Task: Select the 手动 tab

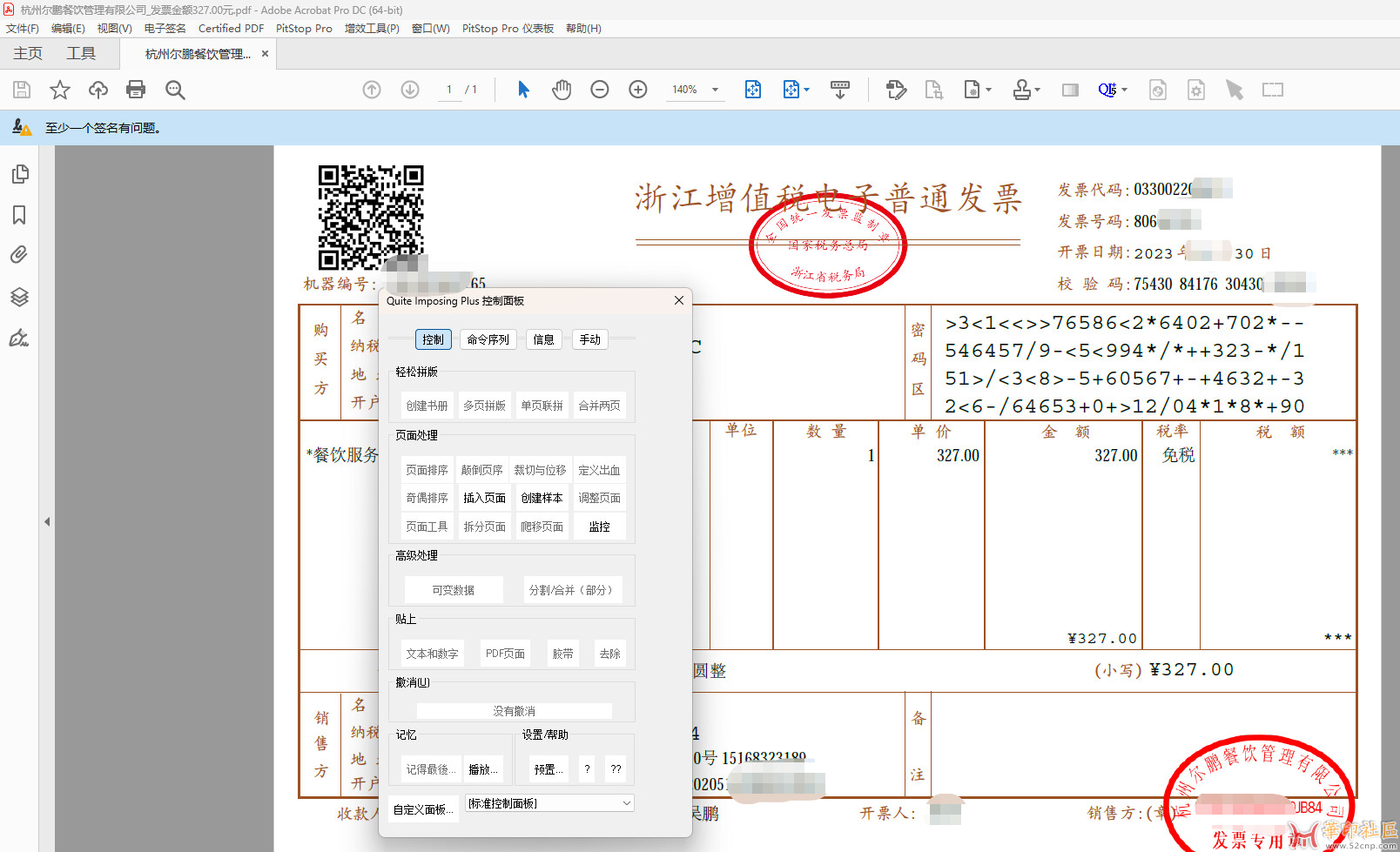Action: [590, 339]
